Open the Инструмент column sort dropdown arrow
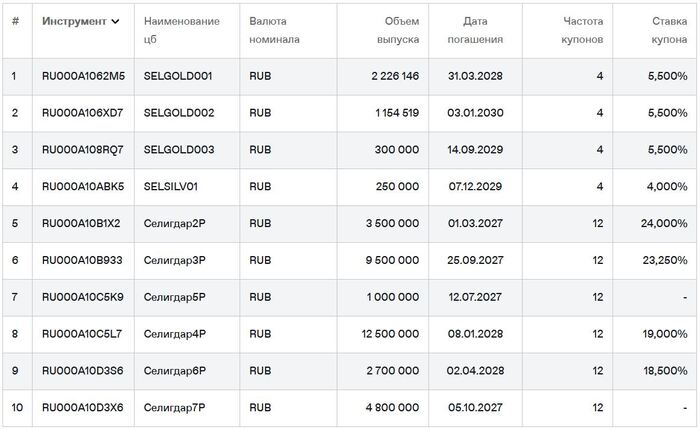This screenshot has height=430, width=700. pyautogui.click(x=116, y=21)
